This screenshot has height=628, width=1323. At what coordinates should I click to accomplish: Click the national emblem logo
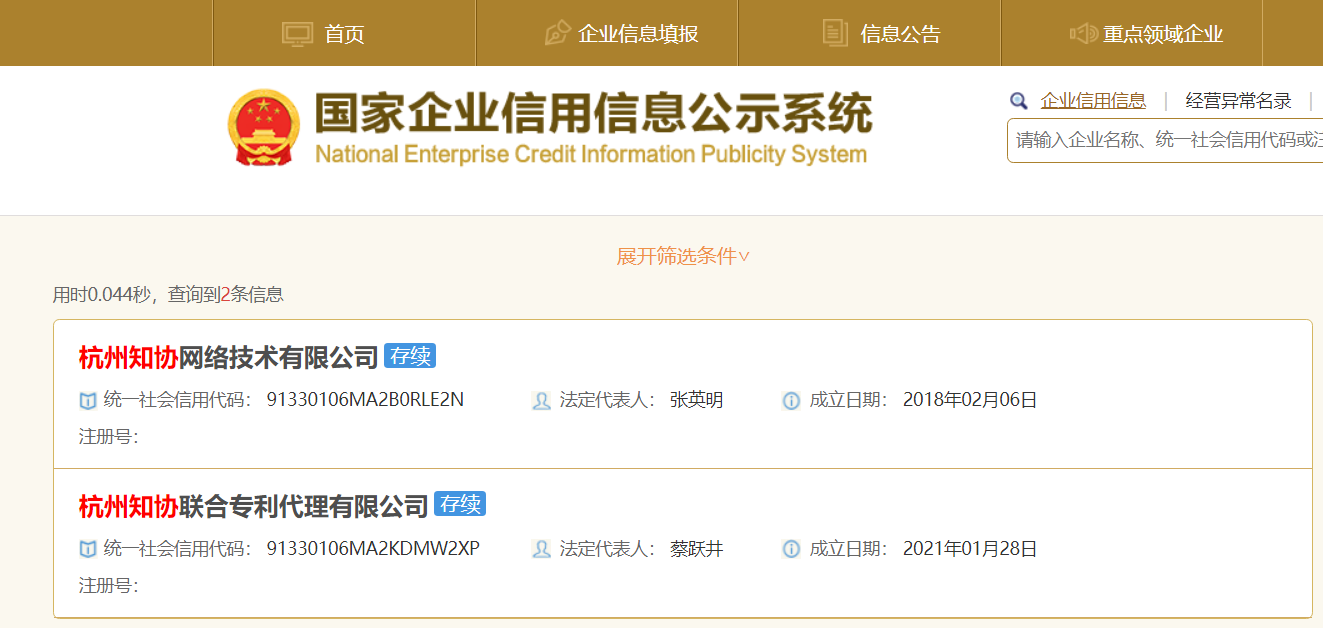point(263,127)
